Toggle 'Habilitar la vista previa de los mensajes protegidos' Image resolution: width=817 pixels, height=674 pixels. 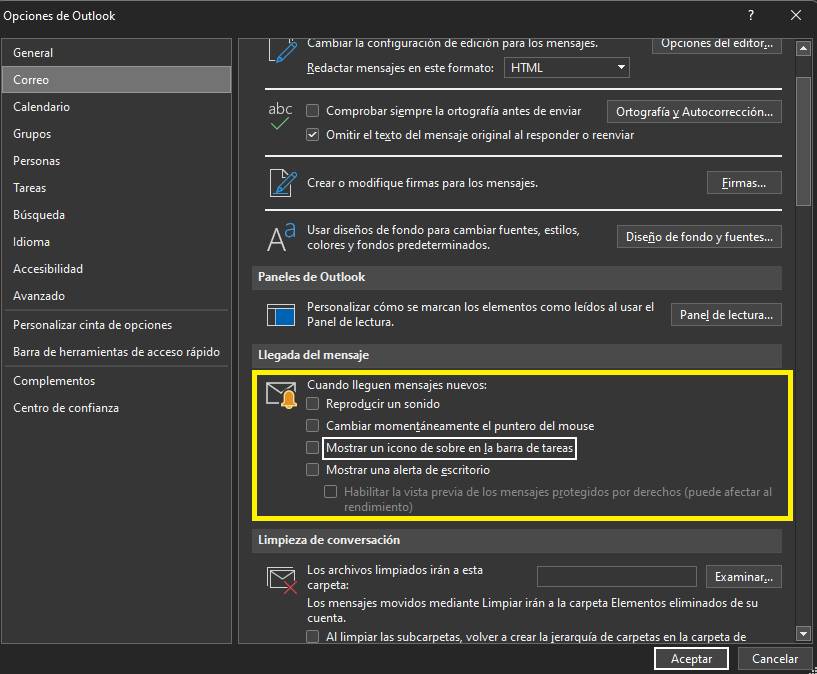point(330,492)
